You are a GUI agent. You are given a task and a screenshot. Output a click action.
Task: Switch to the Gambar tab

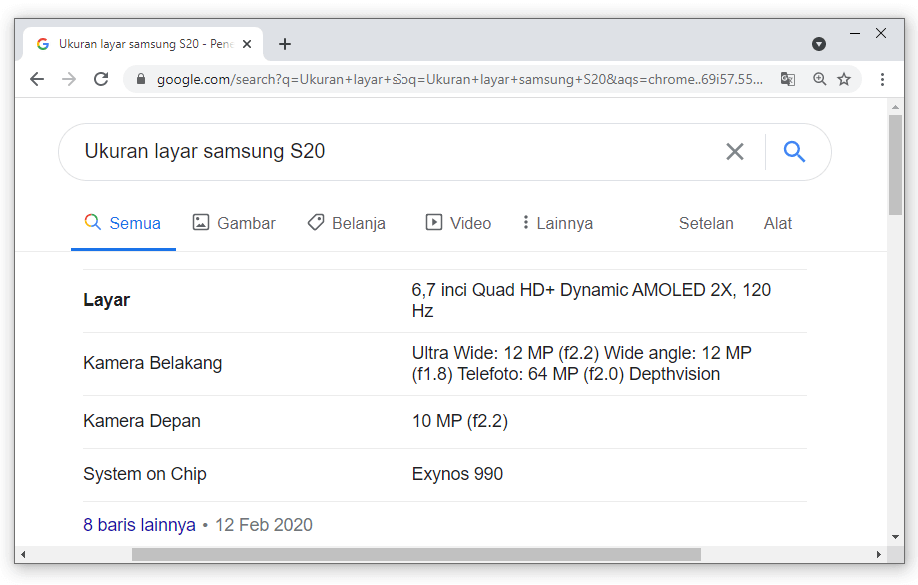coord(234,223)
